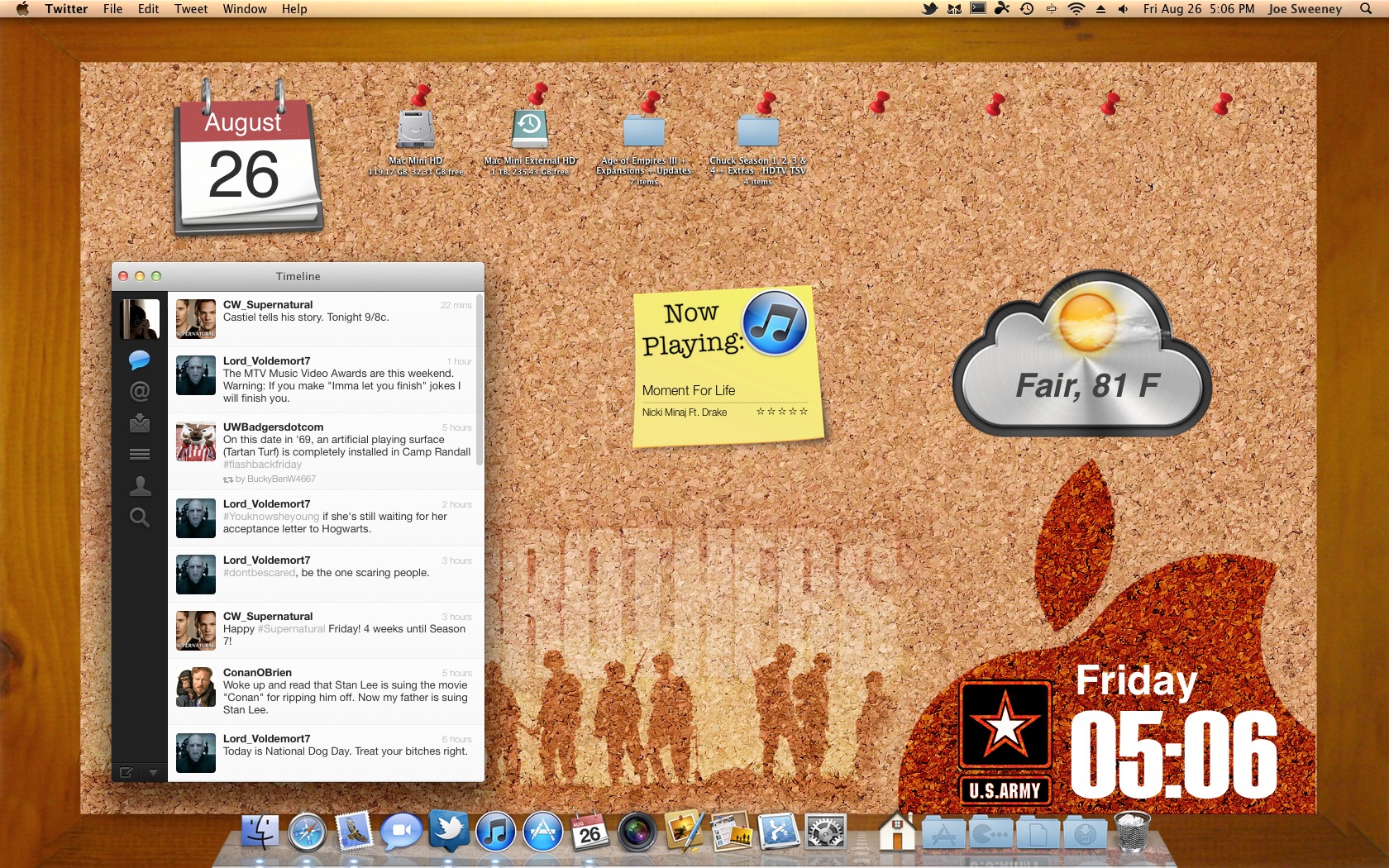Click the Twitter window scrollbar
Image resolution: width=1389 pixels, height=868 pixels.
click(x=479, y=380)
